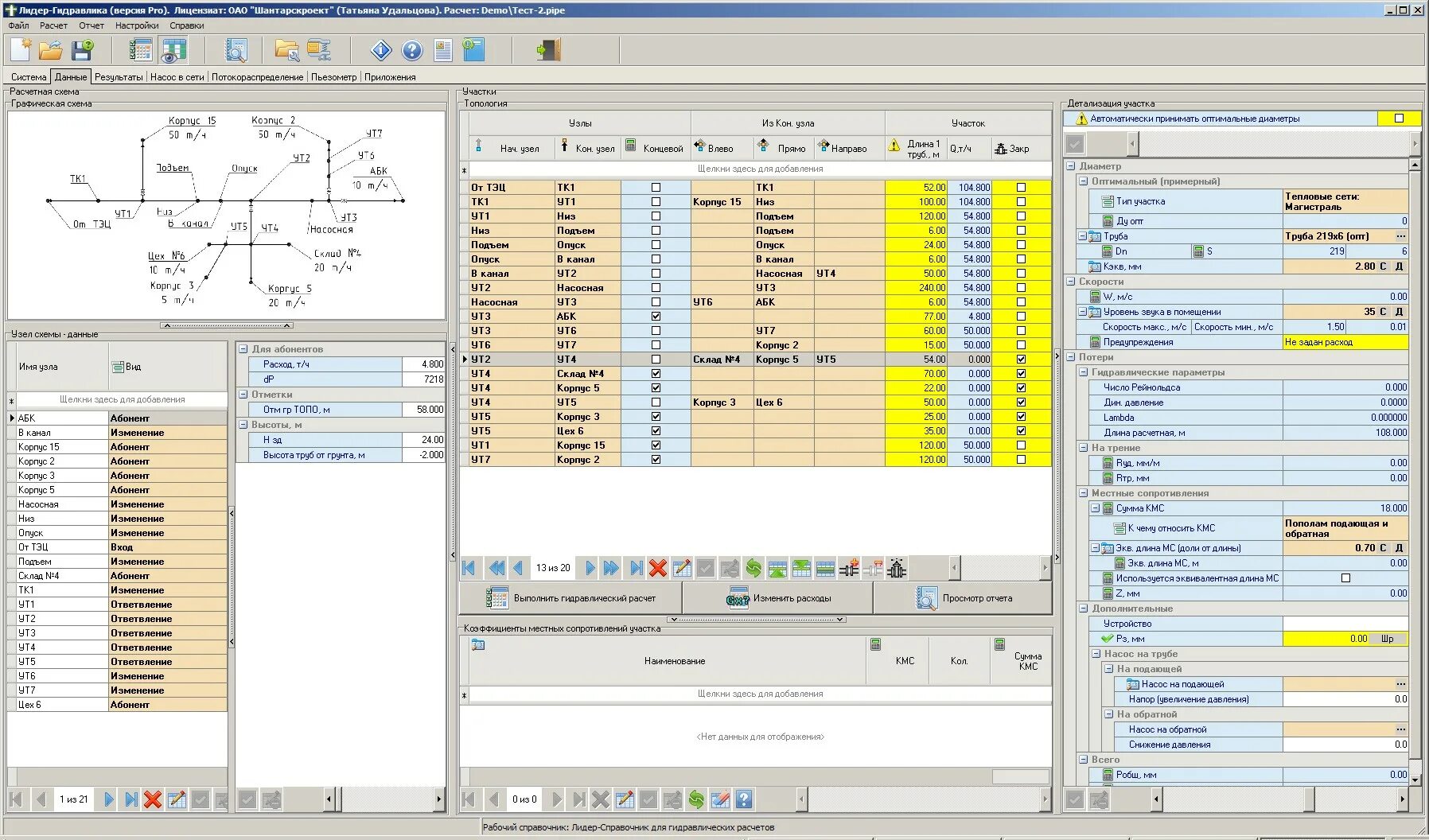Click the С button in sound level row
Viewport: 1429px width, 840px height.
(1383, 312)
